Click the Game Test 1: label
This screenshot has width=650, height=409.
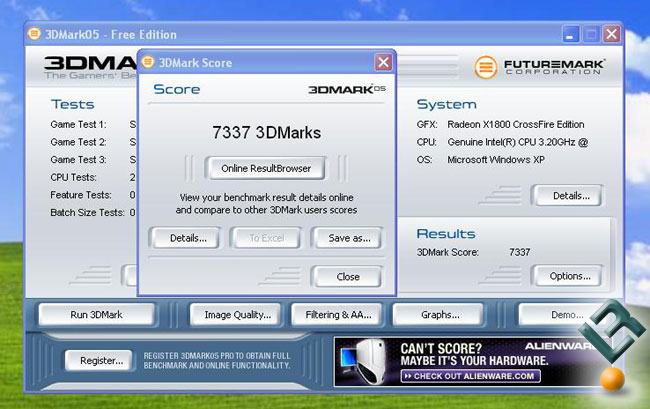[x=78, y=124]
